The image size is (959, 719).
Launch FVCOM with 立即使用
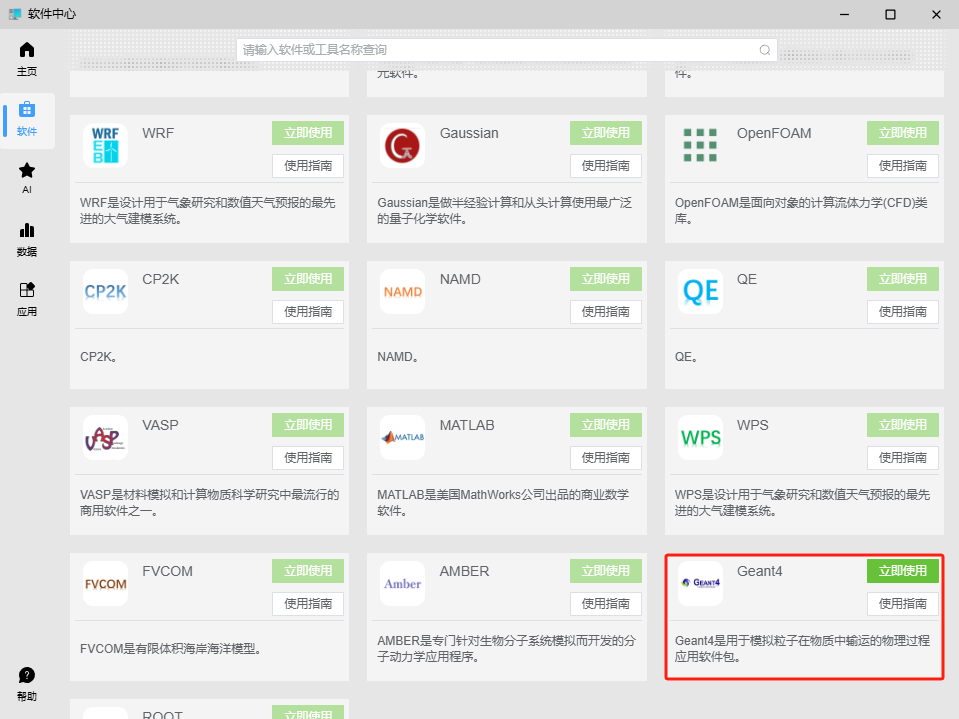coord(308,571)
